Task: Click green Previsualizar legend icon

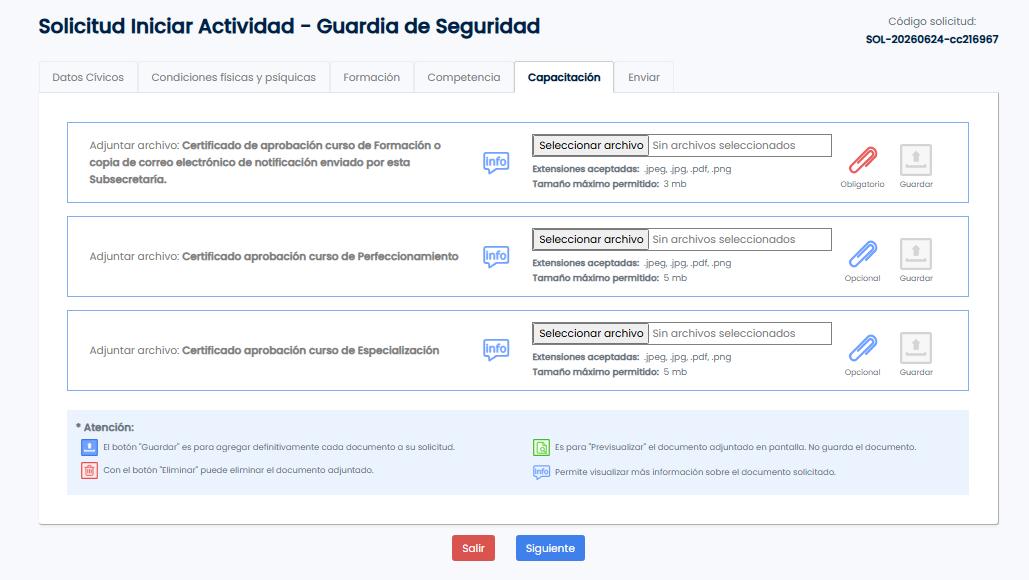Action: point(541,447)
